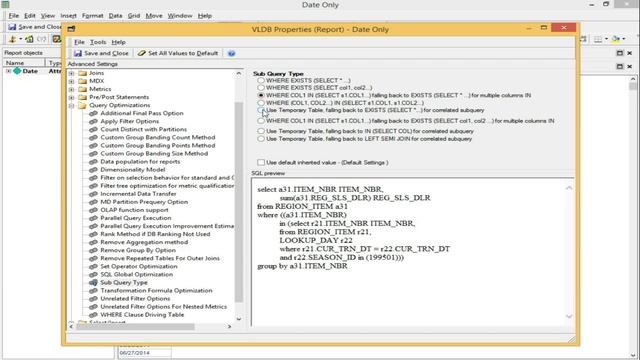640x360 pixels.
Task: Click settings tree horizontal scrollbar thumb
Action: [x=135, y=327]
